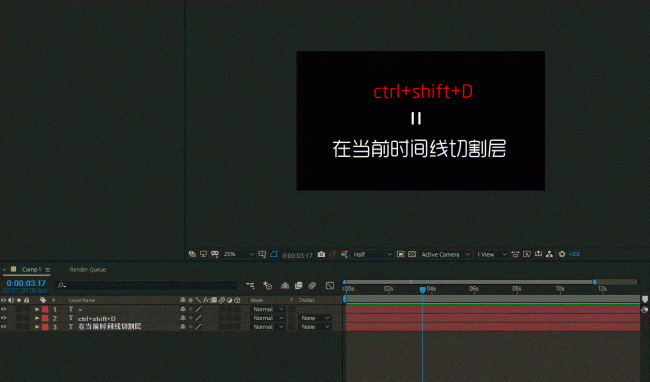
Task: Click the Layer Name column header
Action: pos(82,300)
